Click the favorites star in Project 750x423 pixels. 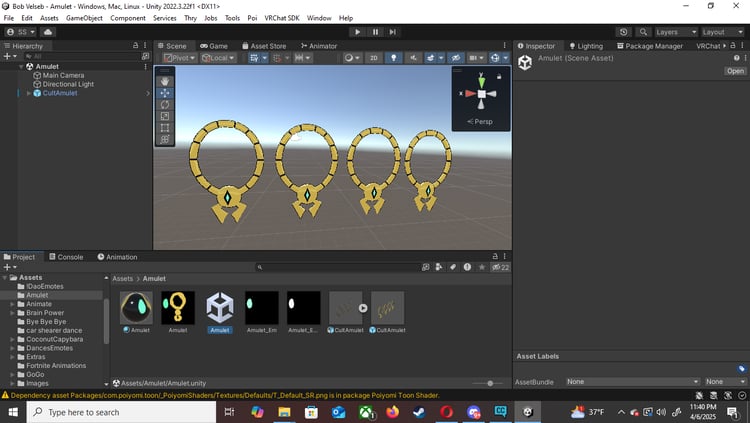482,267
